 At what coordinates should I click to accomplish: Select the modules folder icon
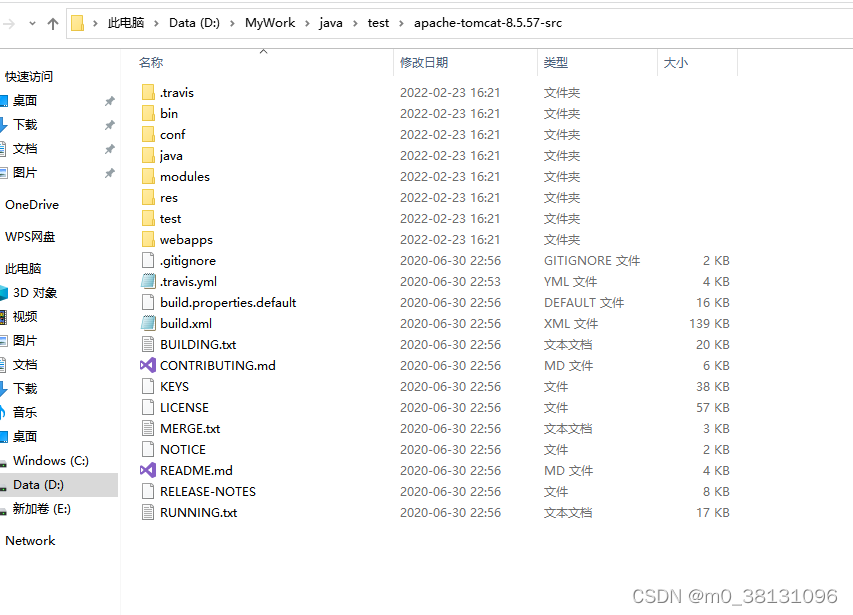tap(148, 176)
